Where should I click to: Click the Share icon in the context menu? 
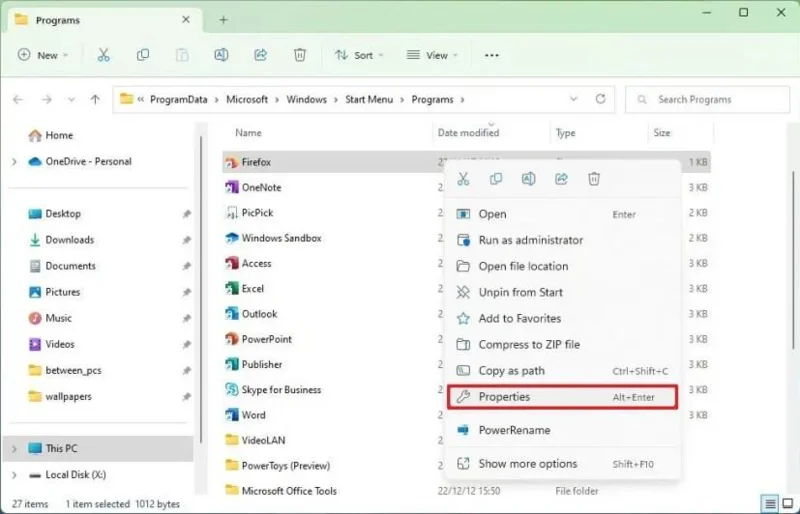(x=561, y=179)
